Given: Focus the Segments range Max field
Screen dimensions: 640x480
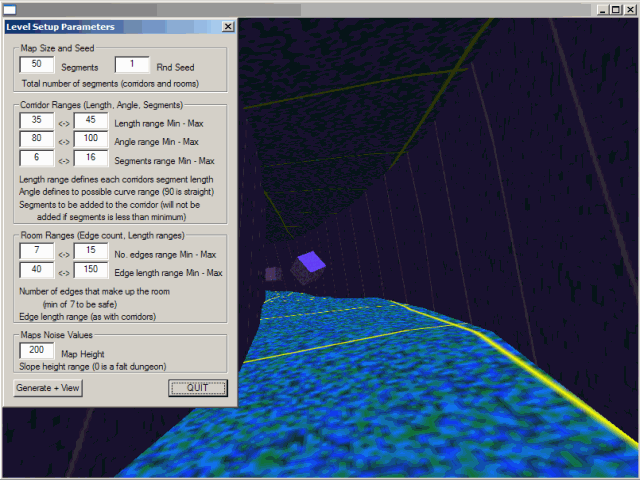Looking at the screenshot, I should [91, 158].
